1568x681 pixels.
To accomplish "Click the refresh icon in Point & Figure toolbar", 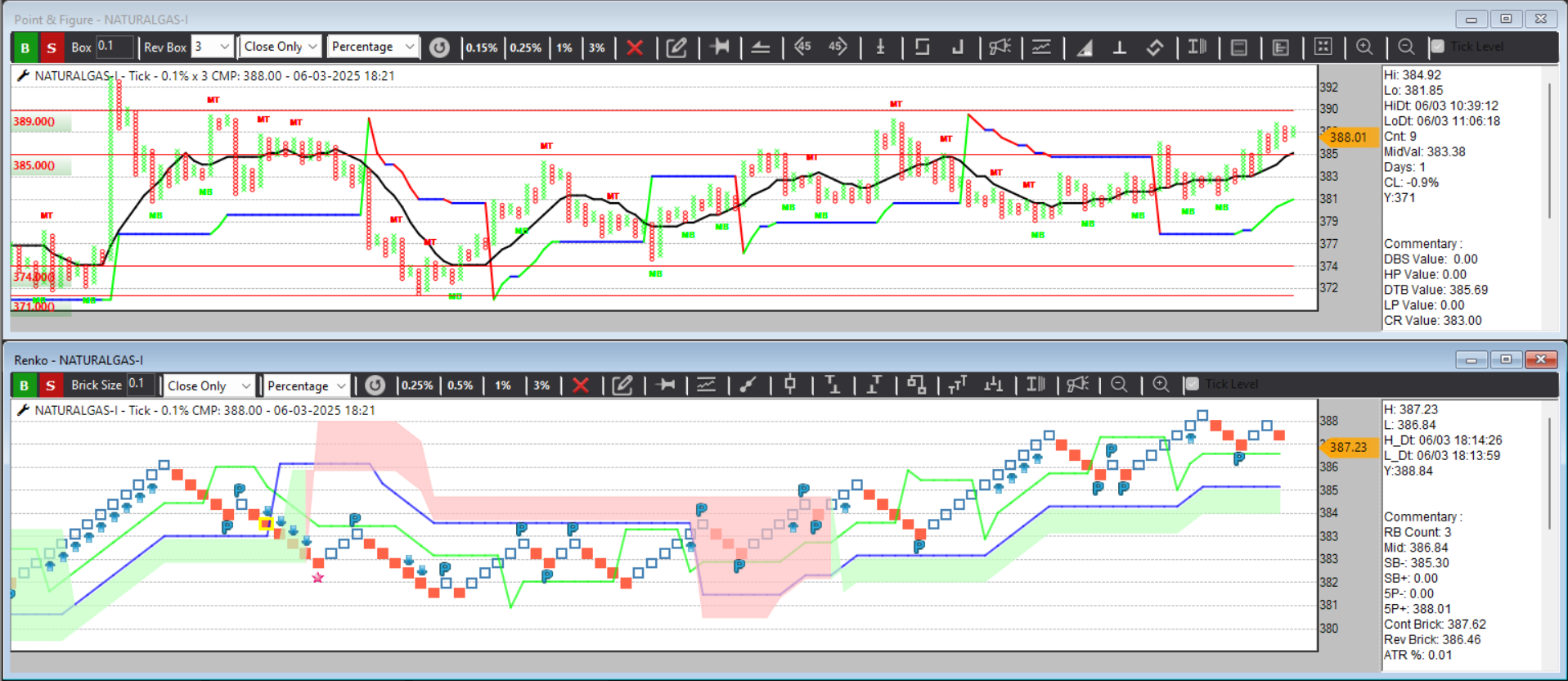I will click(439, 47).
